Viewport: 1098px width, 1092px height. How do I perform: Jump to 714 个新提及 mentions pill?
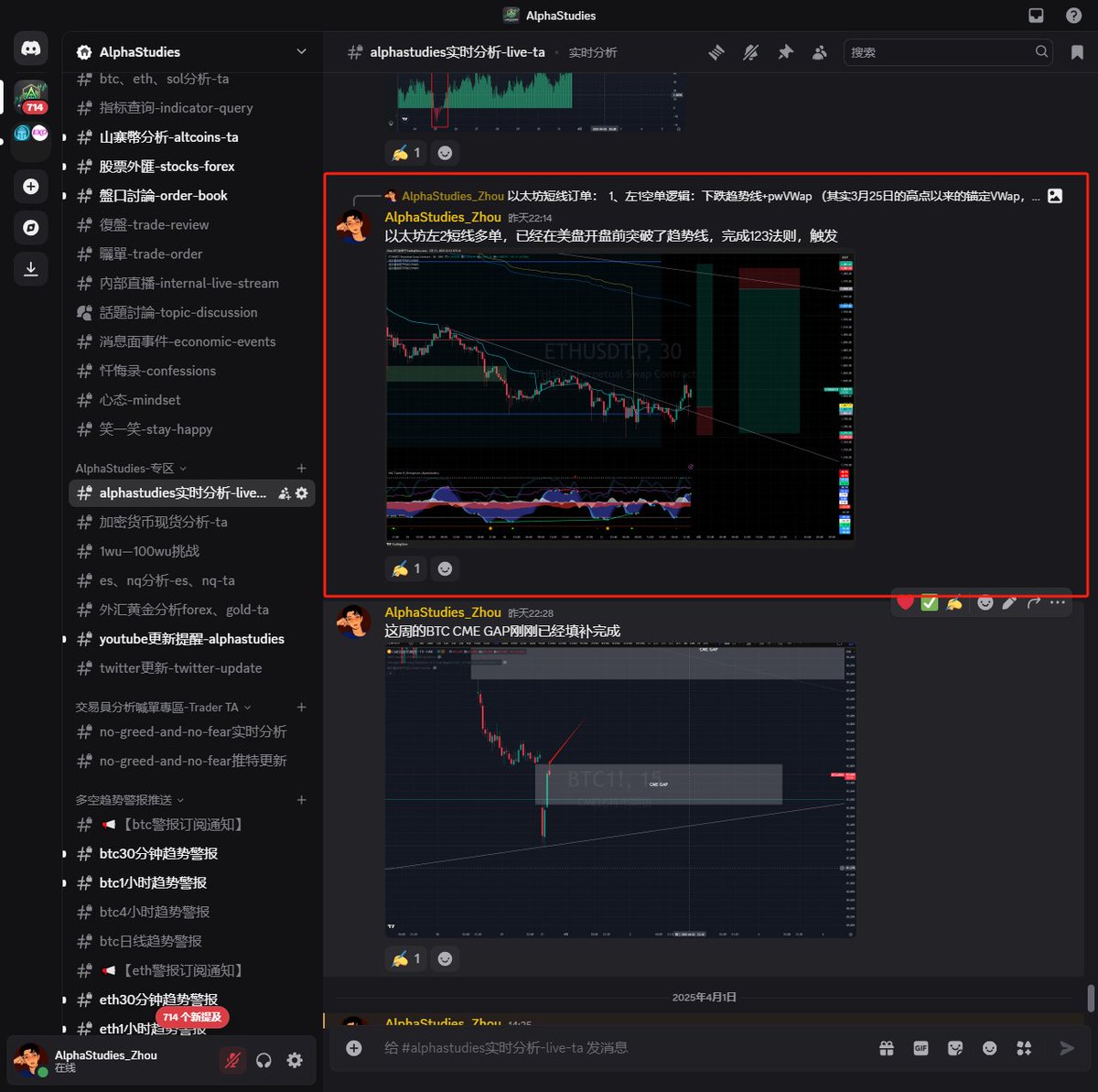tap(193, 1017)
